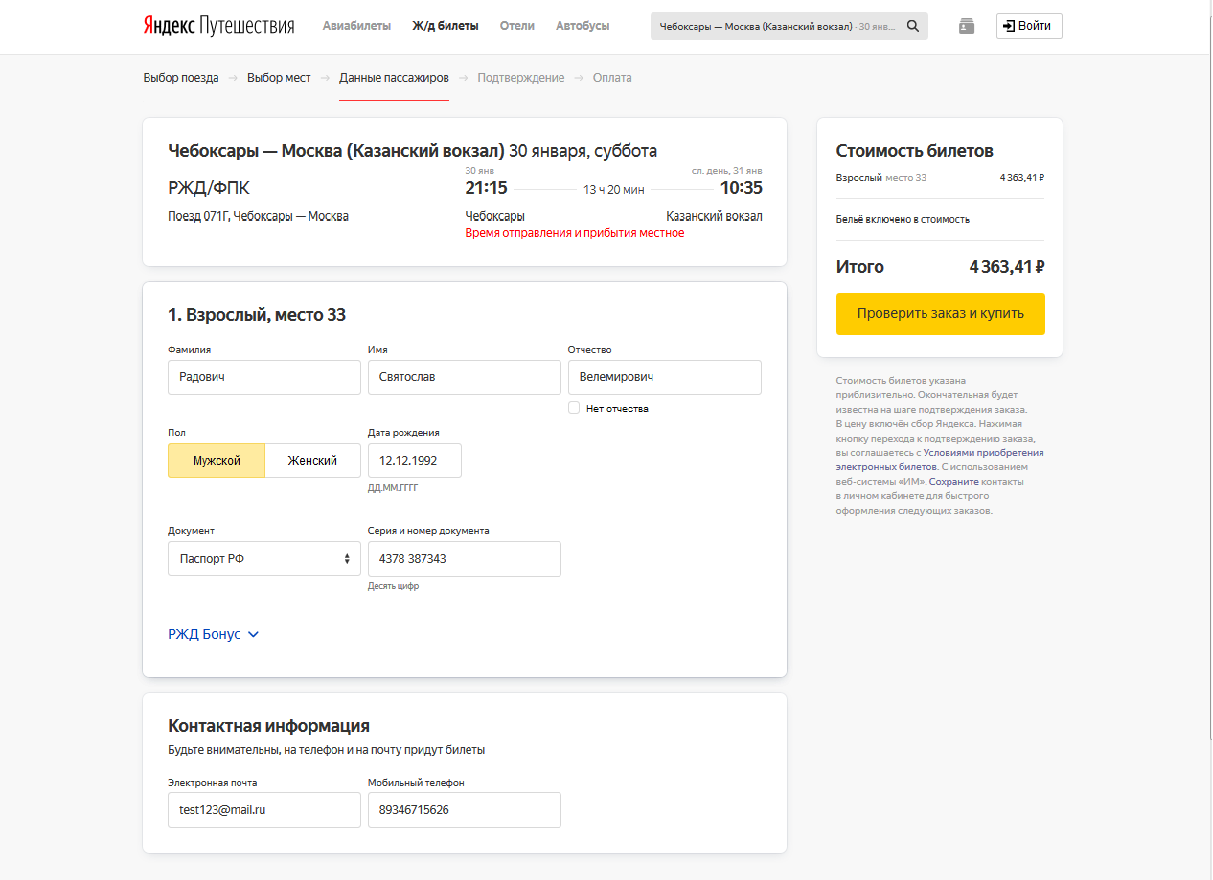Go back to Выбор мест step
Viewport: 1213px width, 880px height.
click(x=279, y=78)
